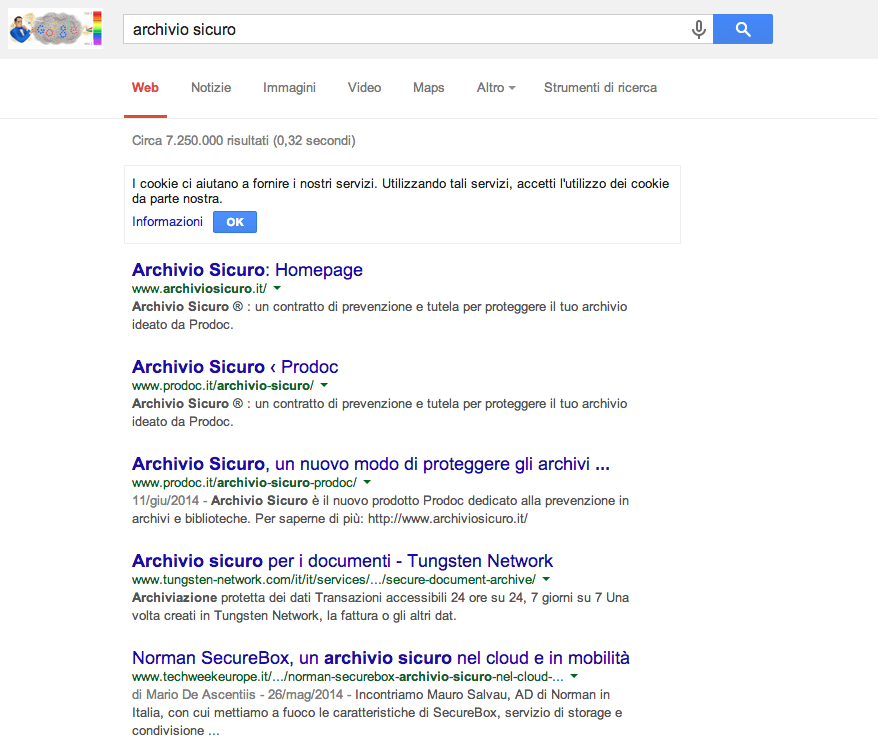Open the Immagini tab
This screenshot has width=878, height=750.
pos(289,88)
